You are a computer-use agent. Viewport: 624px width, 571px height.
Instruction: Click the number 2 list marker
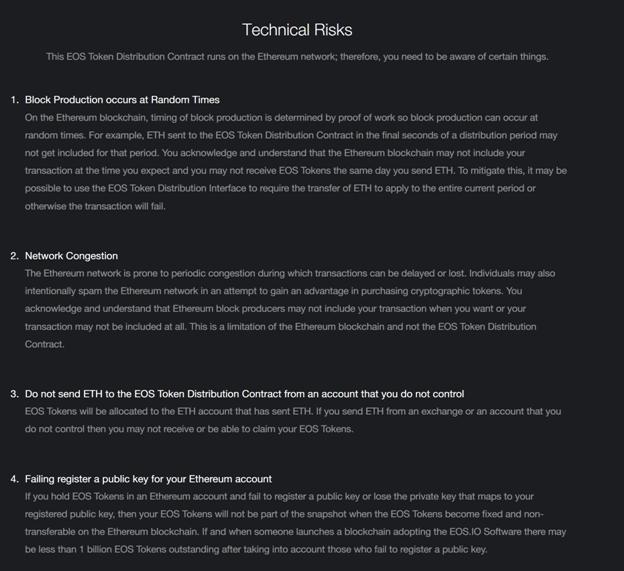(x=15, y=256)
